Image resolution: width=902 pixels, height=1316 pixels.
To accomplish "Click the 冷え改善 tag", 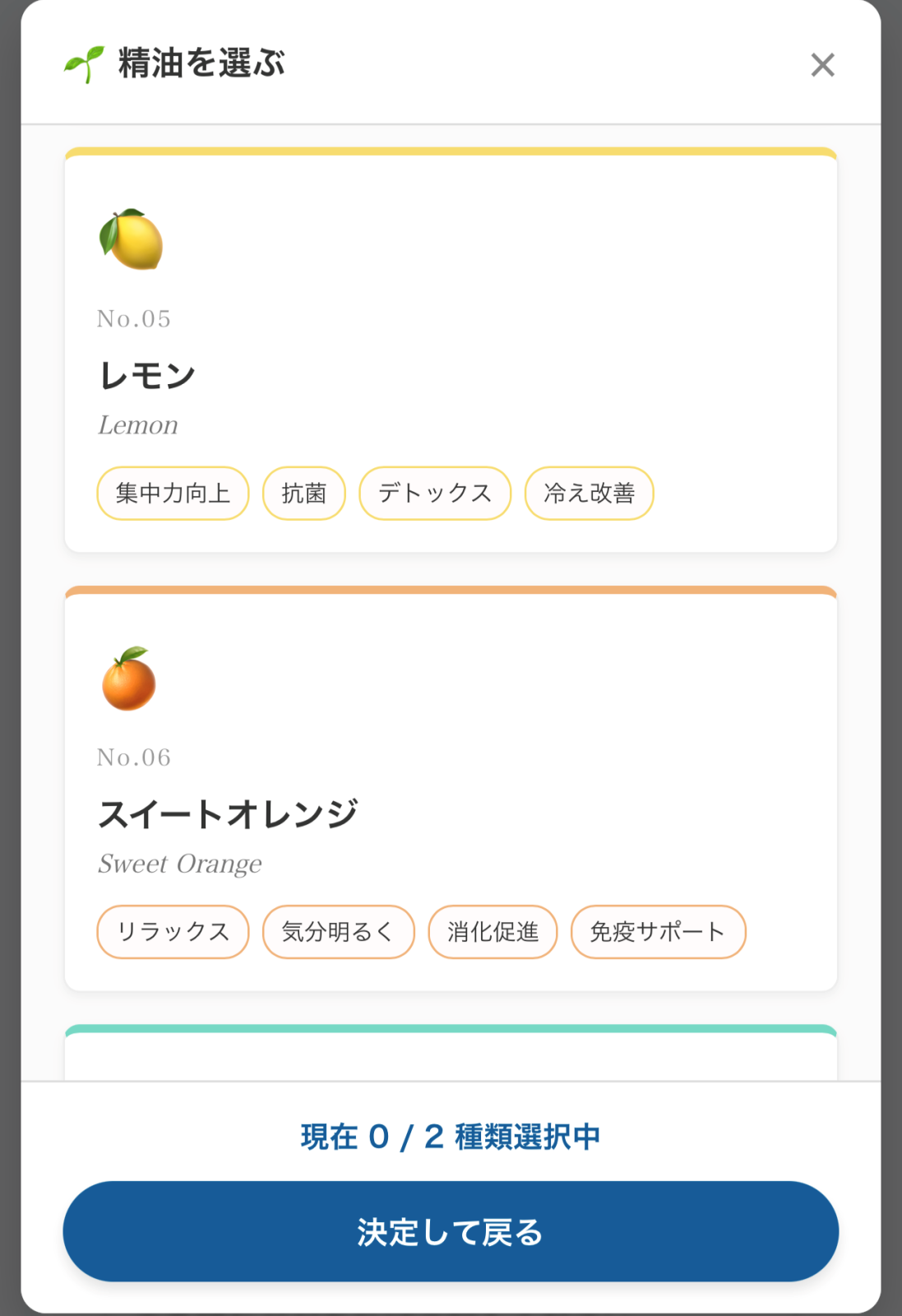I will 589,493.
